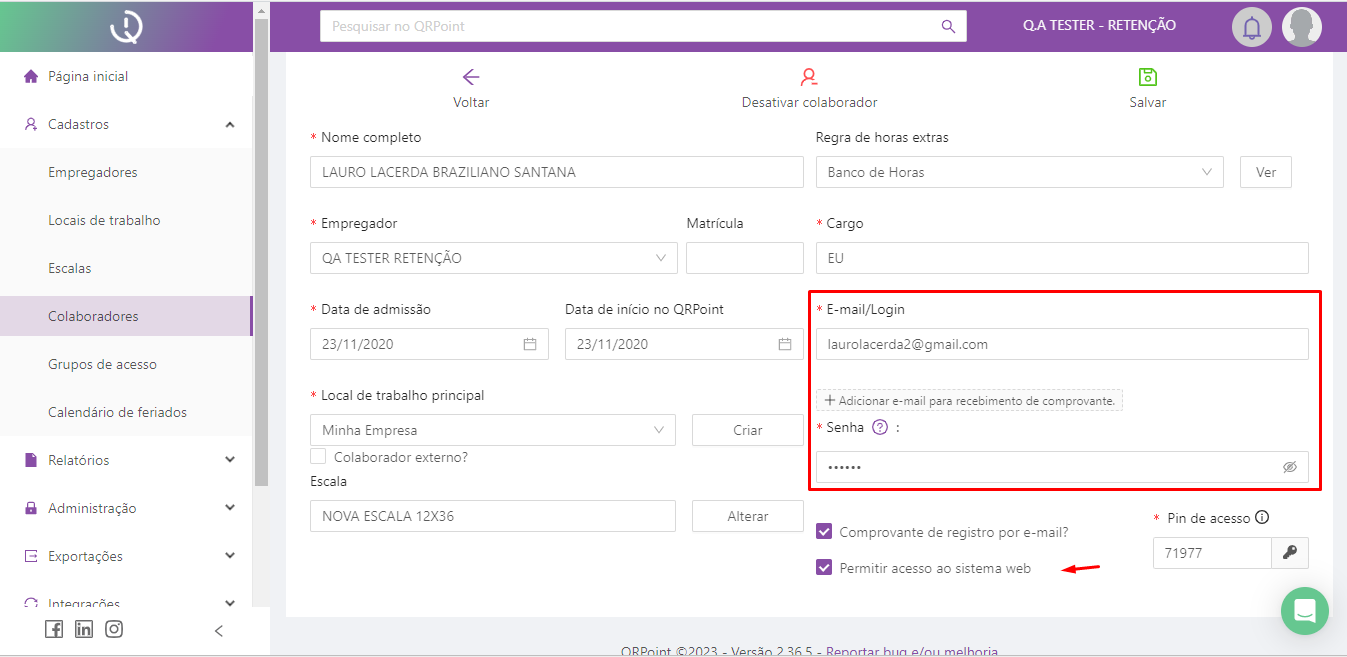Open notifications bell icon

[1251, 27]
